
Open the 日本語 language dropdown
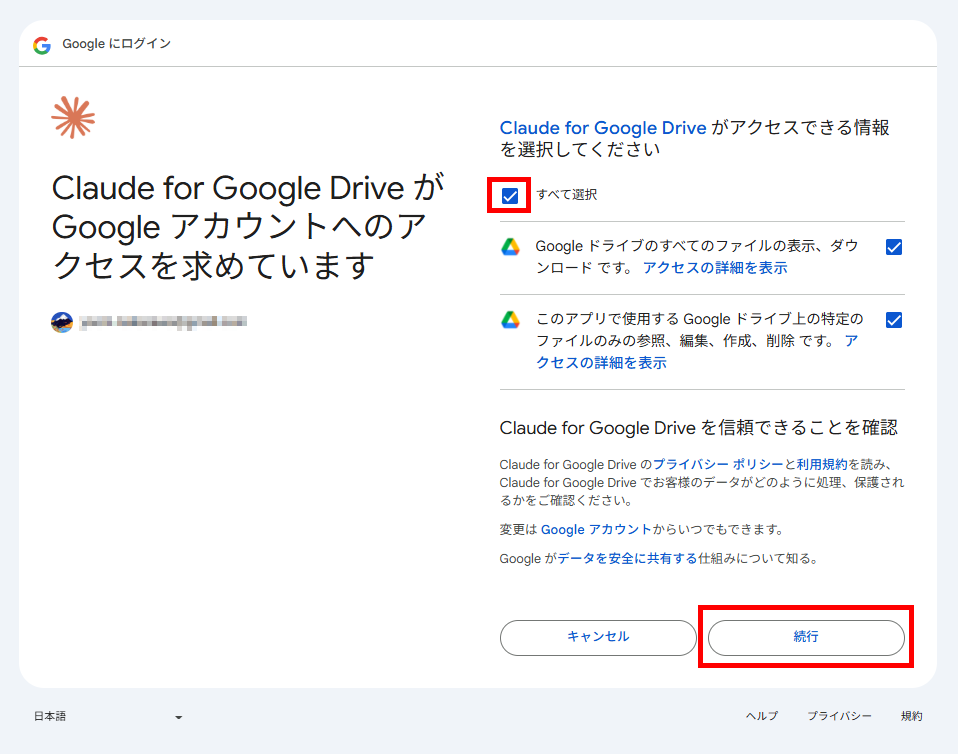point(108,716)
